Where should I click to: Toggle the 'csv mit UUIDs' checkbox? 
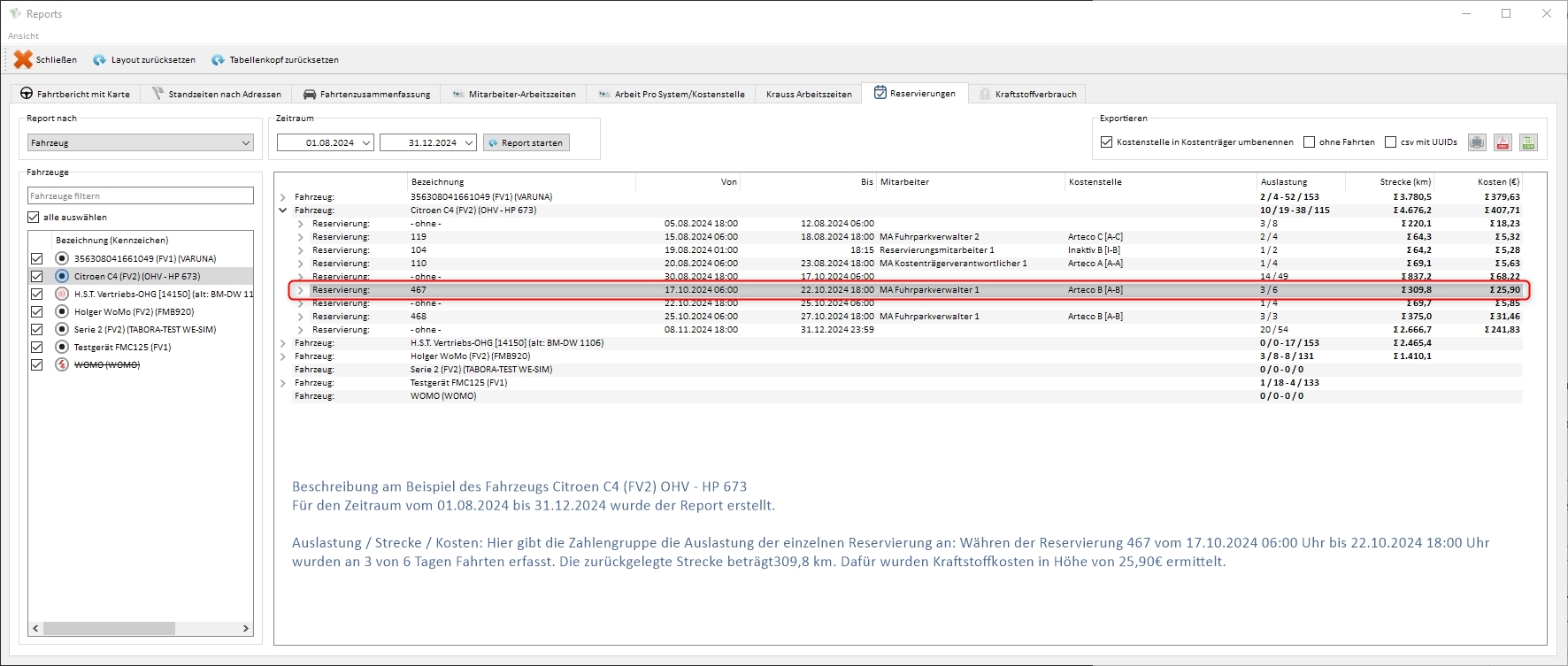[x=1390, y=142]
